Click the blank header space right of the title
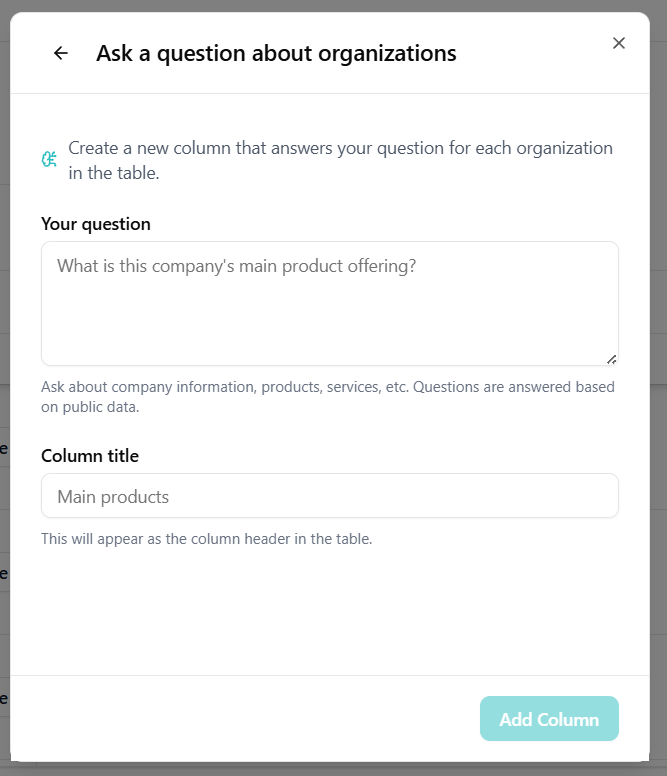The width and height of the screenshot is (667, 776). click(x=530, y=54)
